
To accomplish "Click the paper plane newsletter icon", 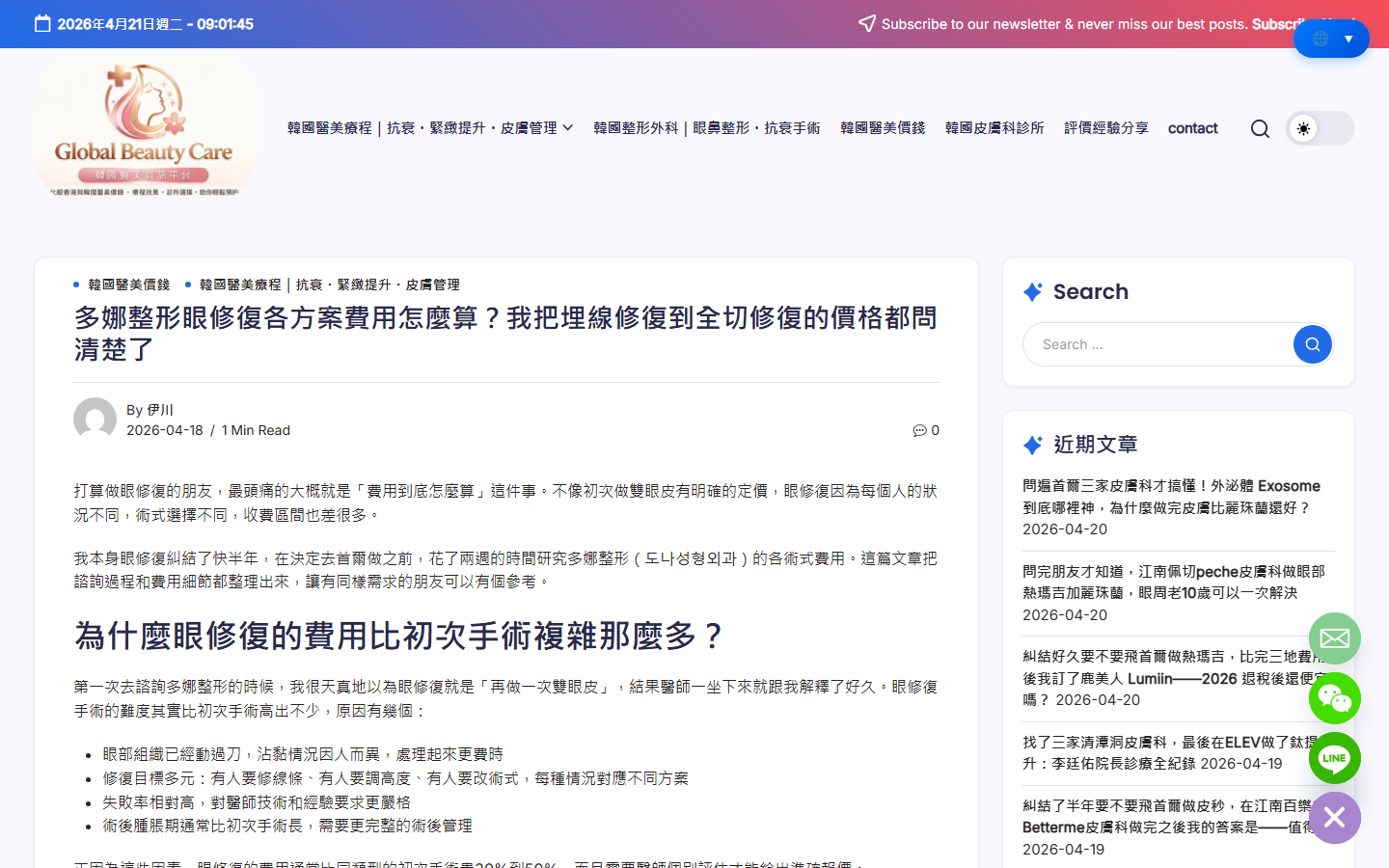I will coord(867,23).
